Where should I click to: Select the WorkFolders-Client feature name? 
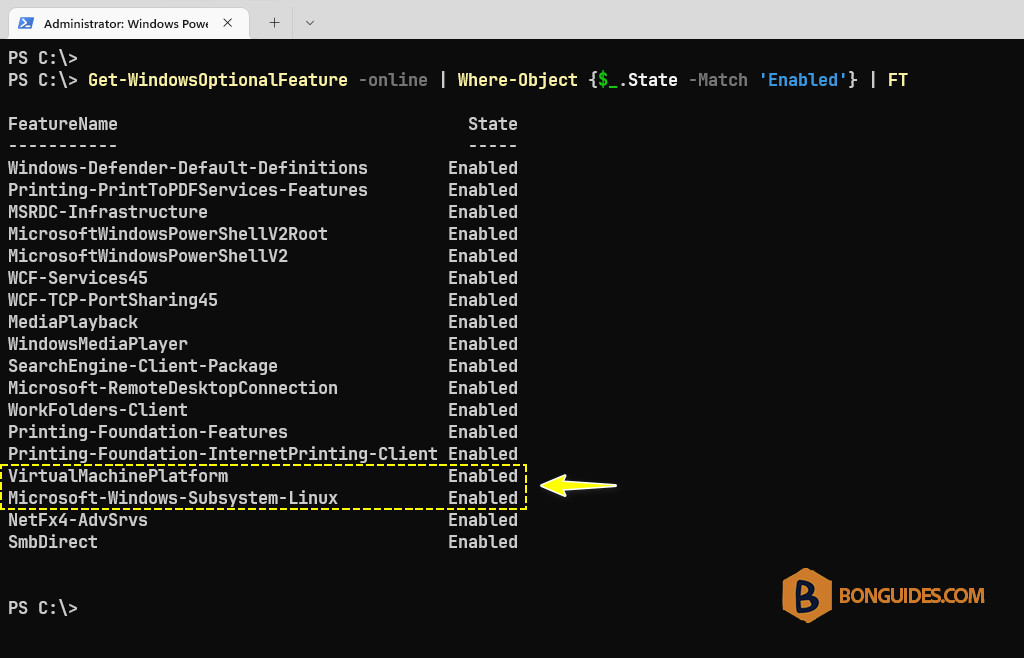[98, 410]
